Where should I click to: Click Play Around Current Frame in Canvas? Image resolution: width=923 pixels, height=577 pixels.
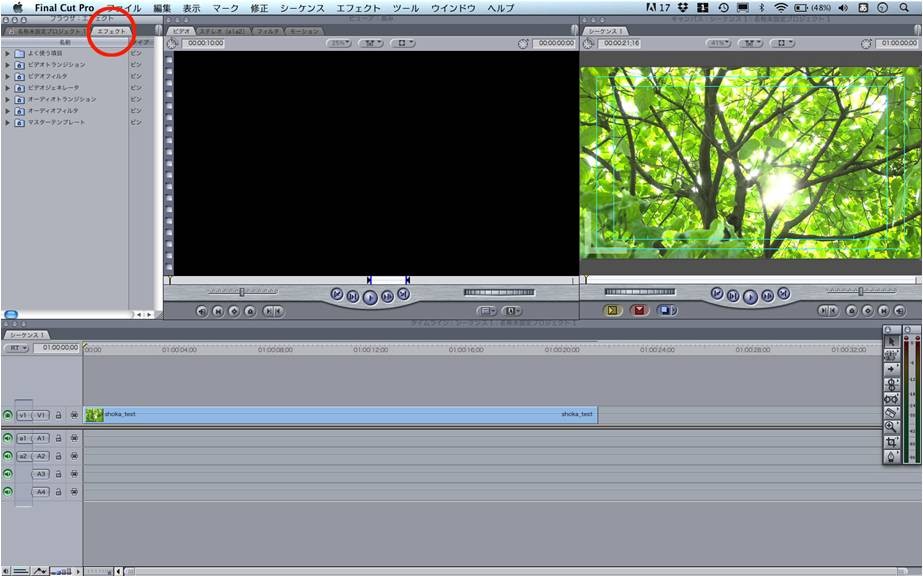point(768,296)
